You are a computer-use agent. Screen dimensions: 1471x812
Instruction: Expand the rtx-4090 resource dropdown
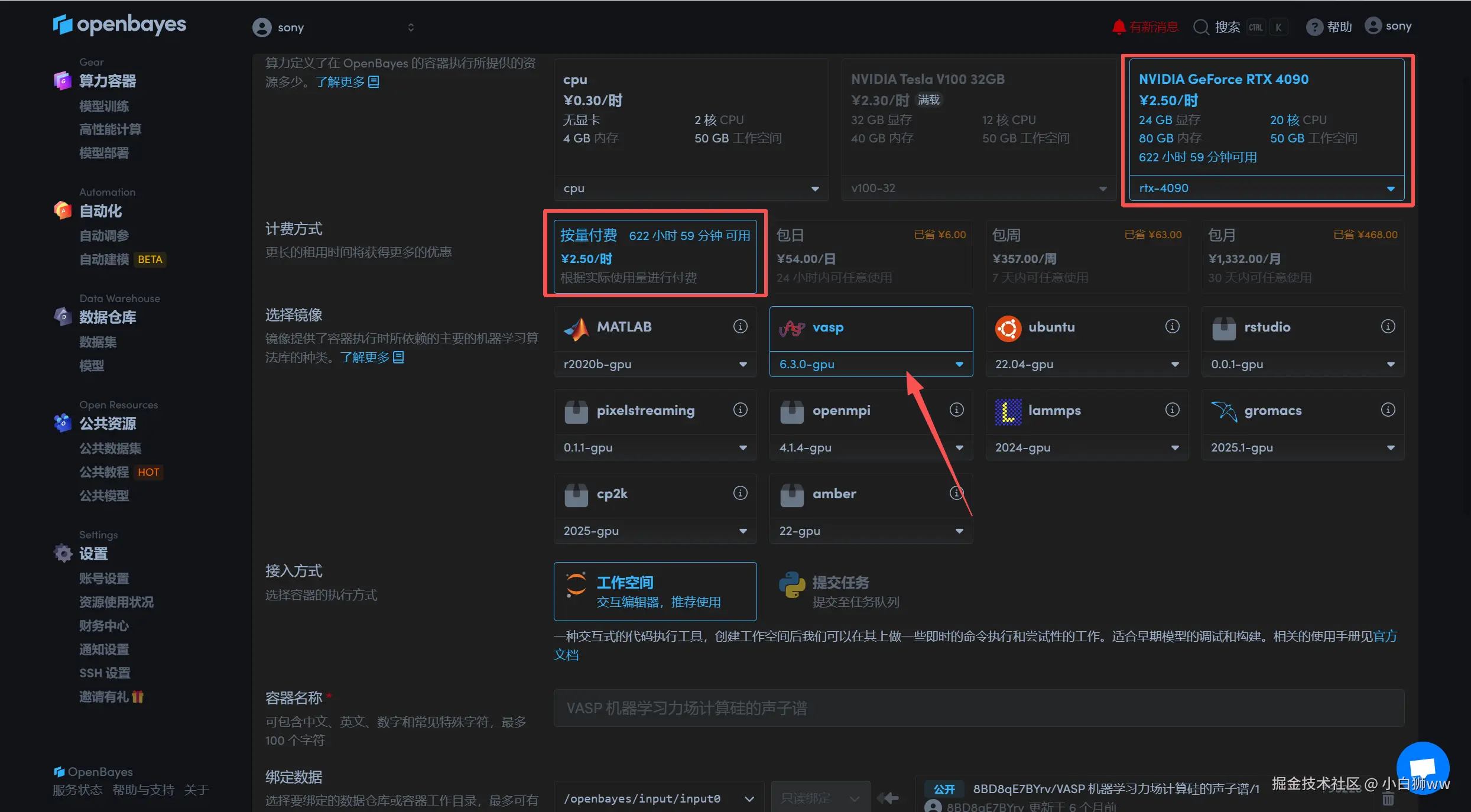coord(1266,189)
